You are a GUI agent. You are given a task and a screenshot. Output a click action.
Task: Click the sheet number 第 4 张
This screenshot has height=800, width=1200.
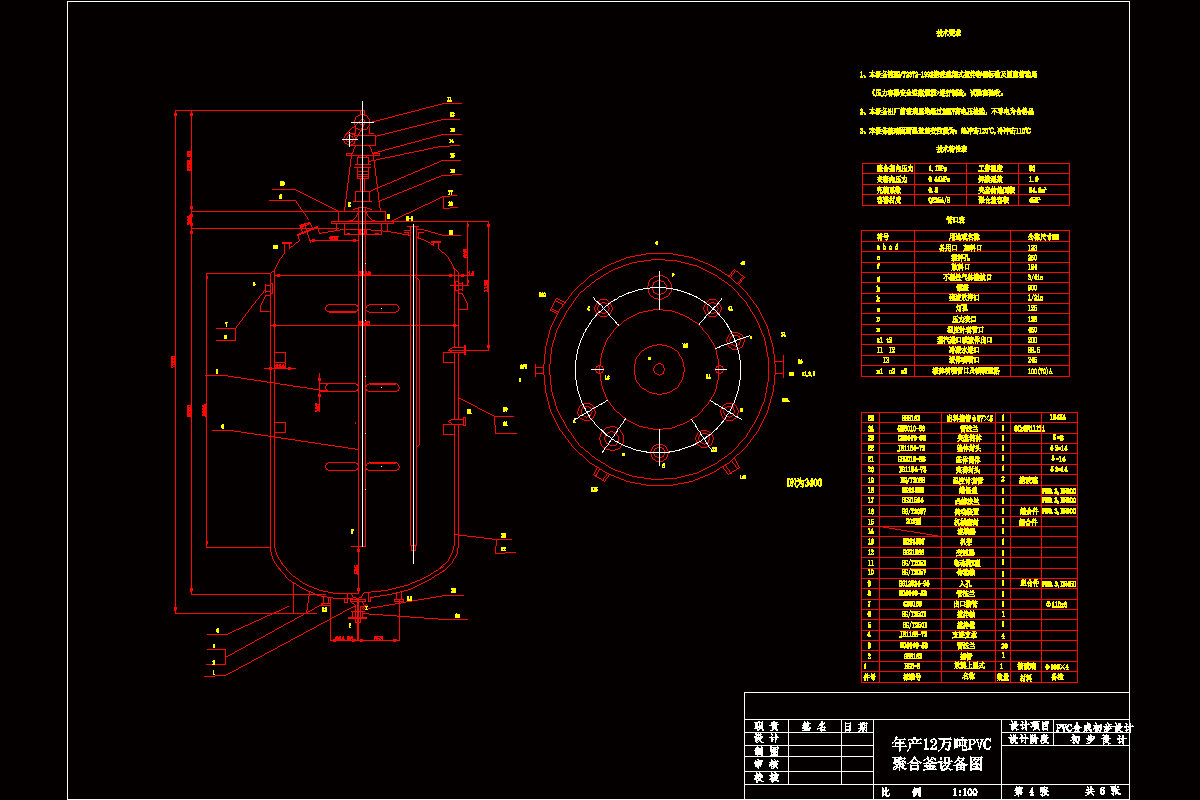click(1031, 791)
